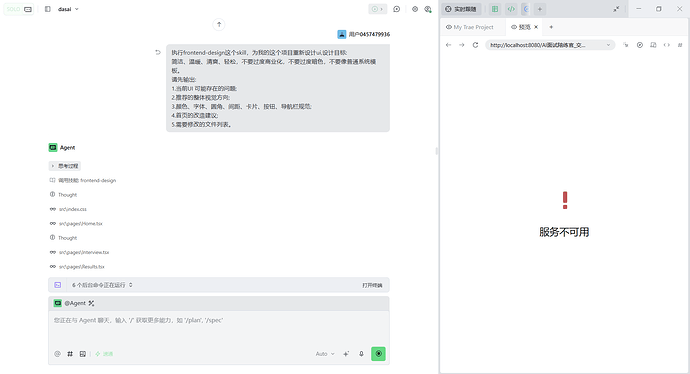This screenshot has width=690, height=374.
Task: Open the dasai project dropdown
Action: coord(68,9)
